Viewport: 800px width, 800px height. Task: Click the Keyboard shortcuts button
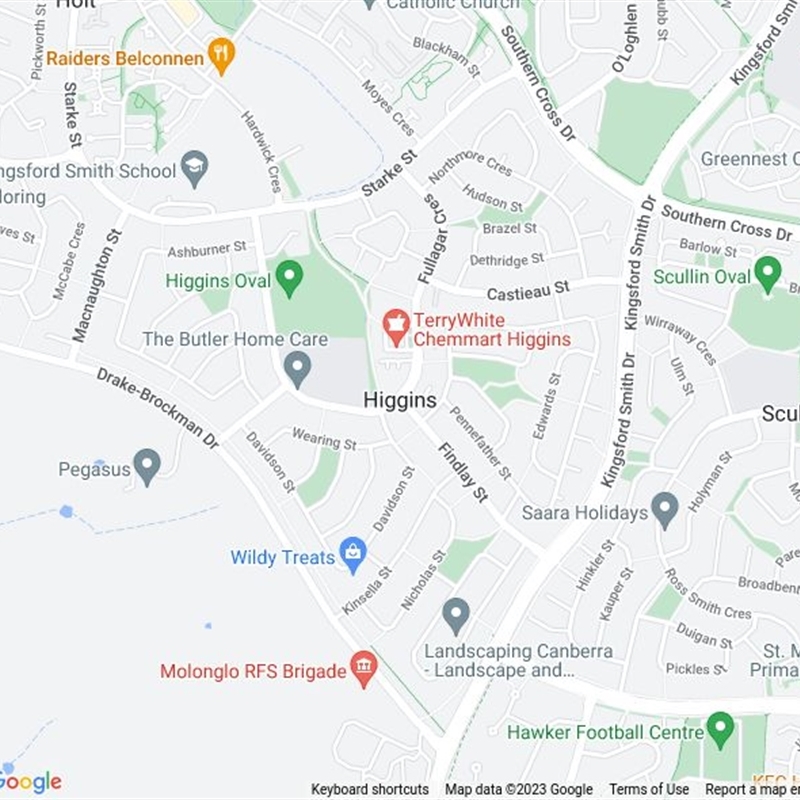pos(370,789)
